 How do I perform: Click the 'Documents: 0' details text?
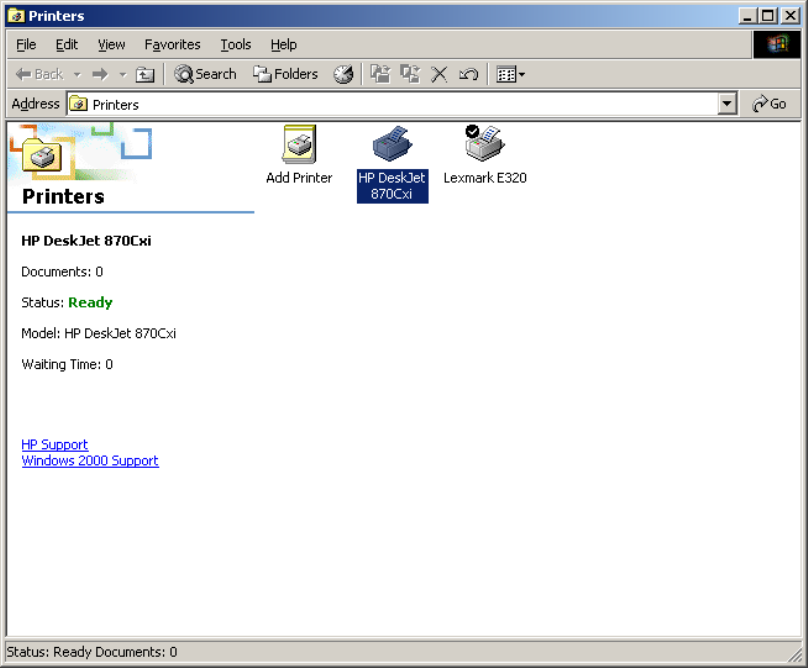point(62,272)
